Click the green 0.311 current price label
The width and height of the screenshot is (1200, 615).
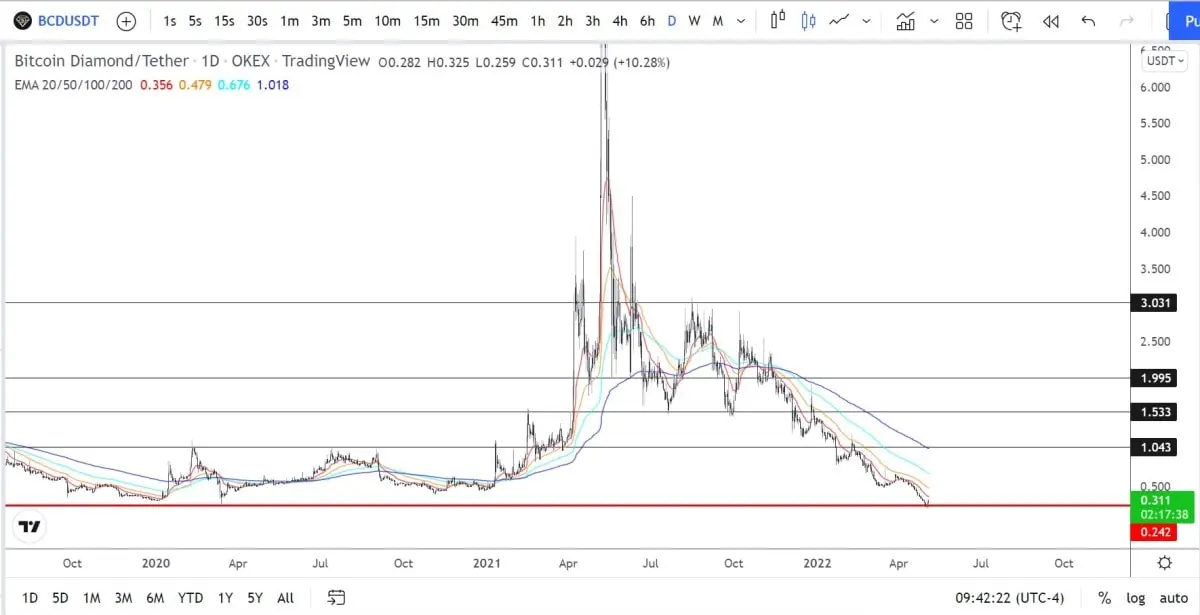pyautogui.click(x=1163, y=506)
